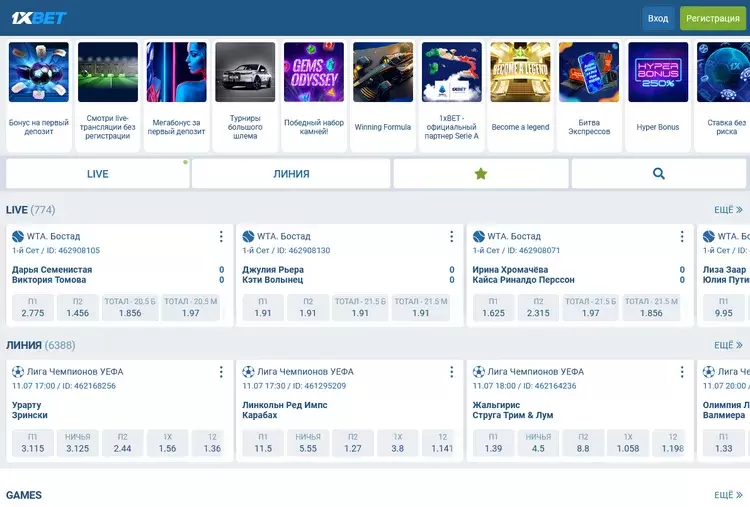Image resolution: width=750 pixels, height=507 pixels.
Task: Select 1X odds 1.56 Урарту match
Action: coord(167,443)
